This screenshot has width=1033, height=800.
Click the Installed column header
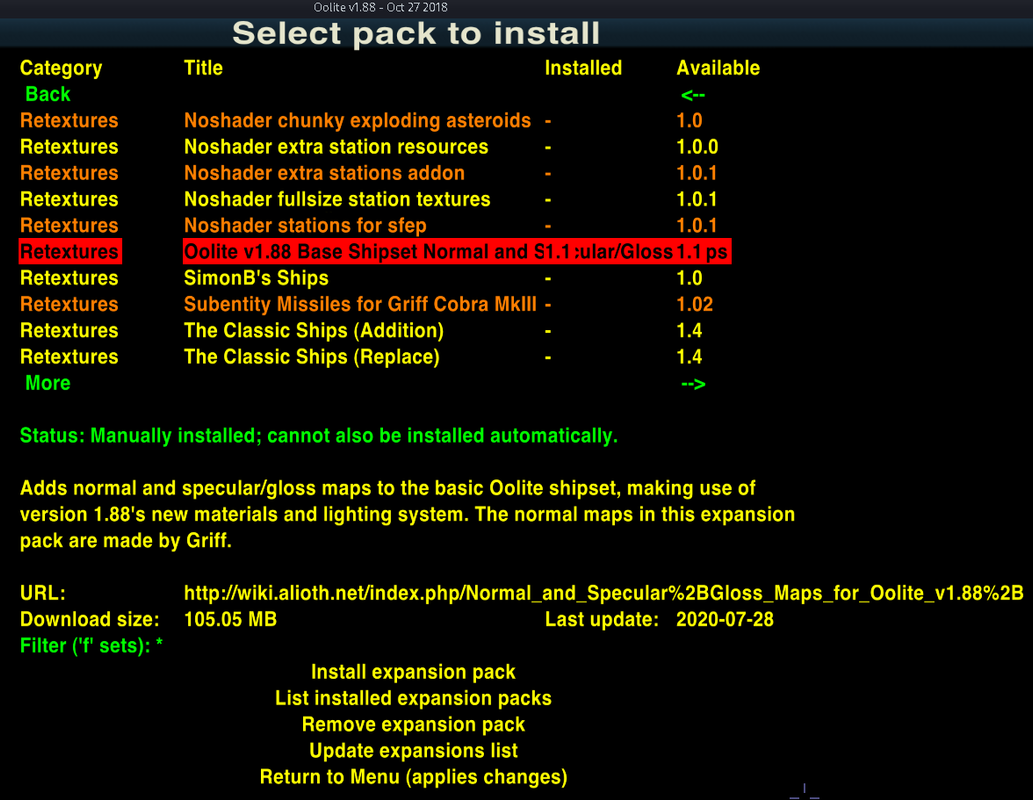[583, 68]
